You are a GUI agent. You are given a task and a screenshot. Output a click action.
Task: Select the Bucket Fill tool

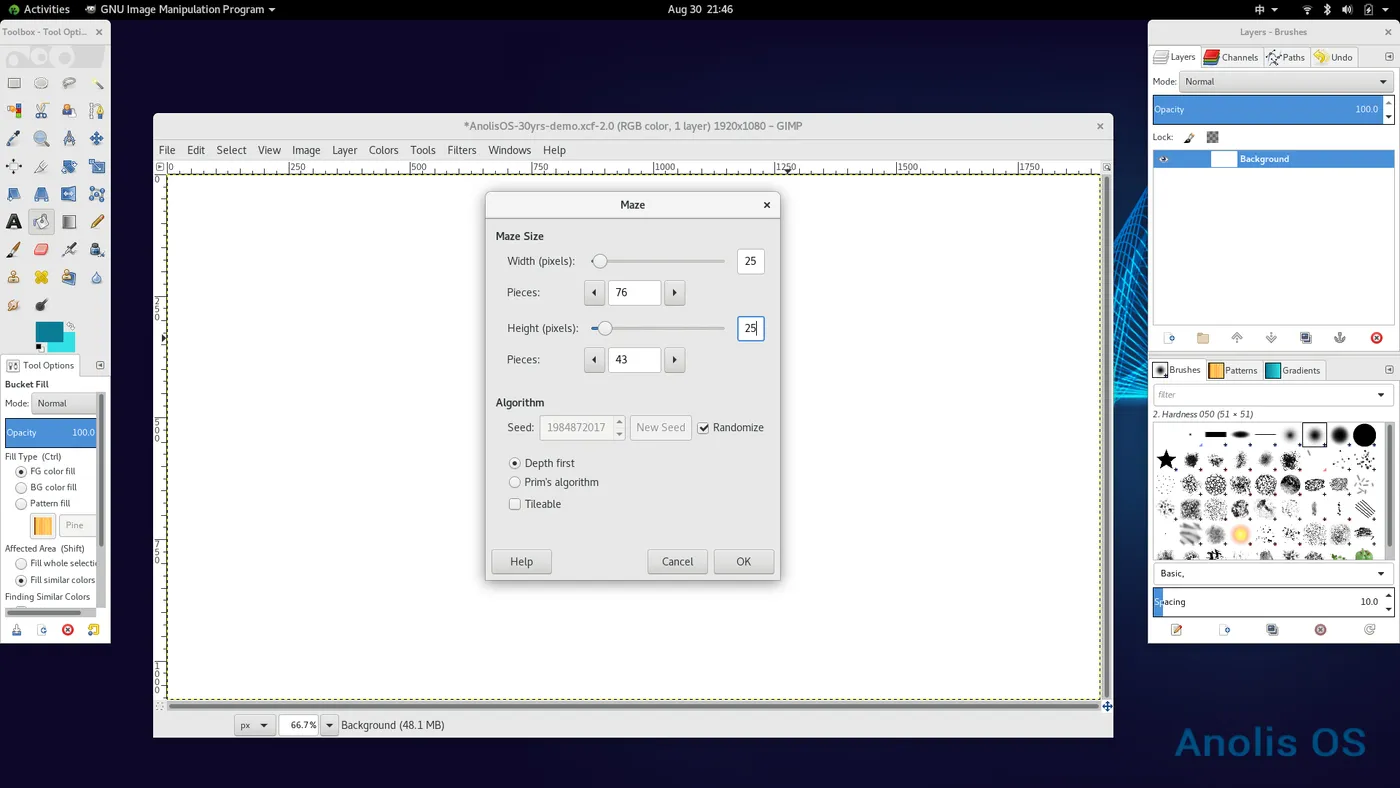[x=41, y=222]
